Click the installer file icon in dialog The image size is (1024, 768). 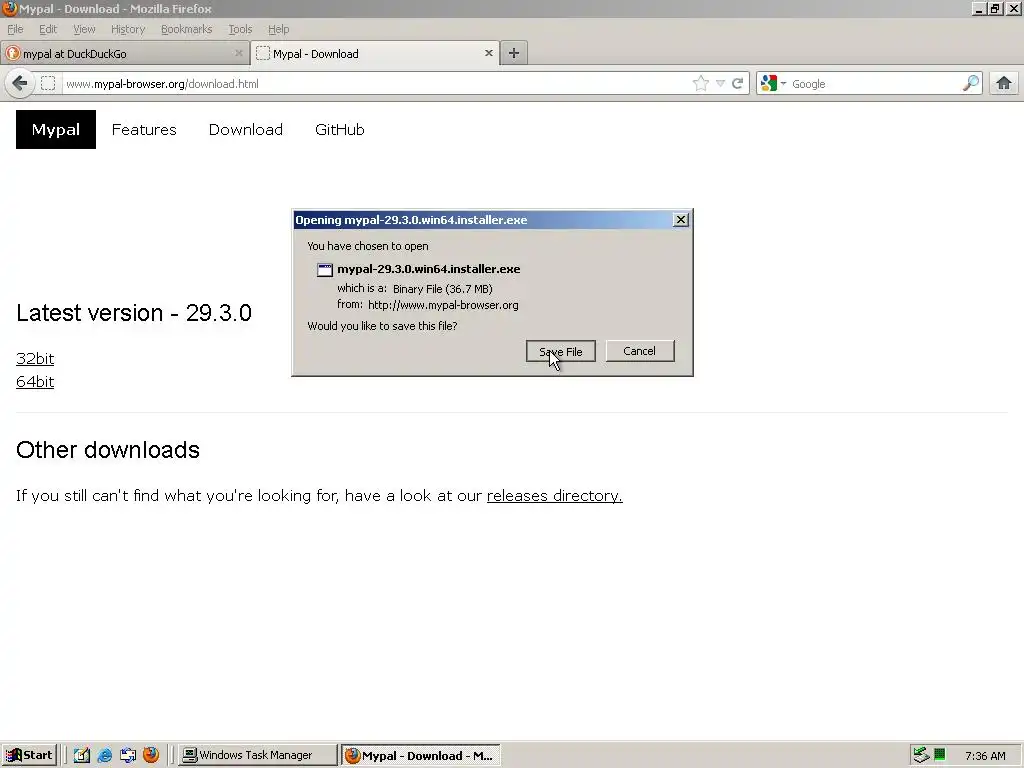pos(325,270)
